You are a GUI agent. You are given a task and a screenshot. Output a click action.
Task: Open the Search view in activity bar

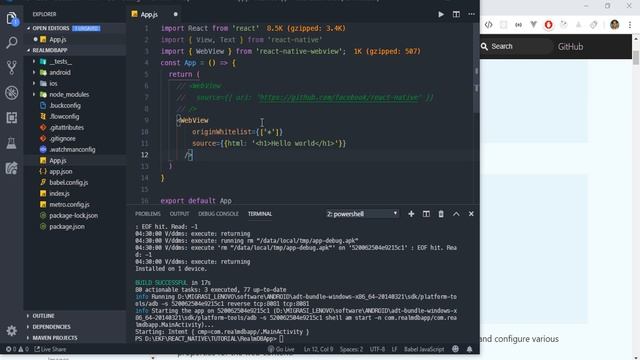(12, 42)
